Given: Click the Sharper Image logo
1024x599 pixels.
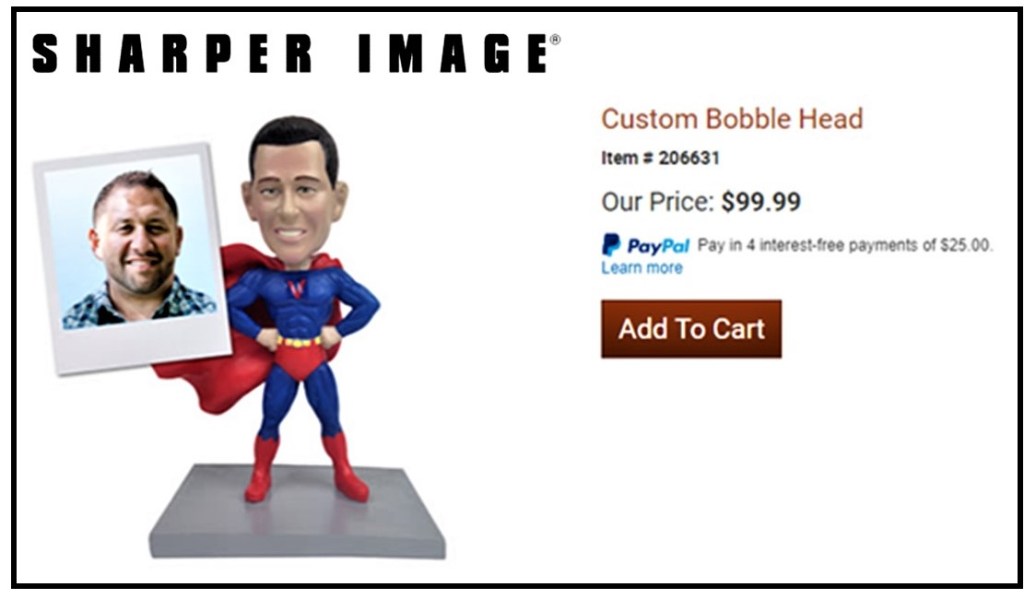Looking at the screenshot, I should pyautogui.click(x=295, y=54).
